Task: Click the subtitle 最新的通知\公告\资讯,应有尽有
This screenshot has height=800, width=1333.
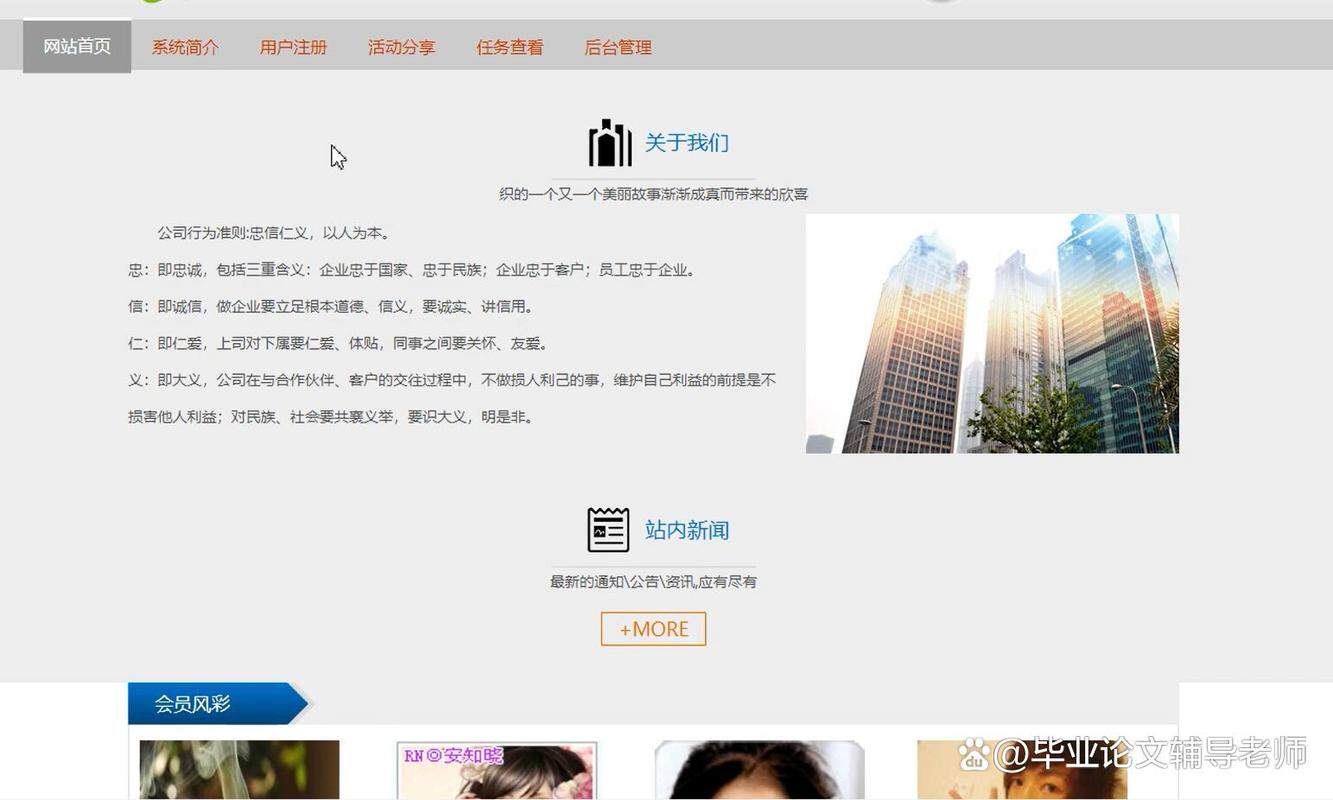Action: 653,582
